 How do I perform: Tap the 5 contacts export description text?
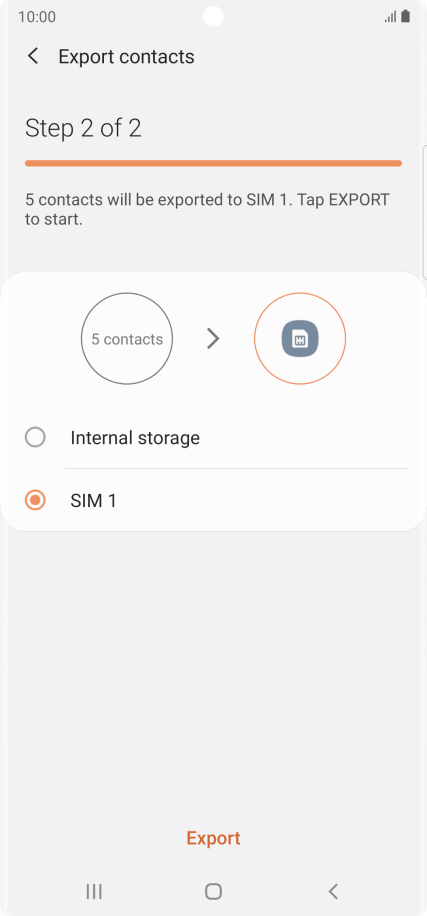pyautogui.click(x=207, y=209)
